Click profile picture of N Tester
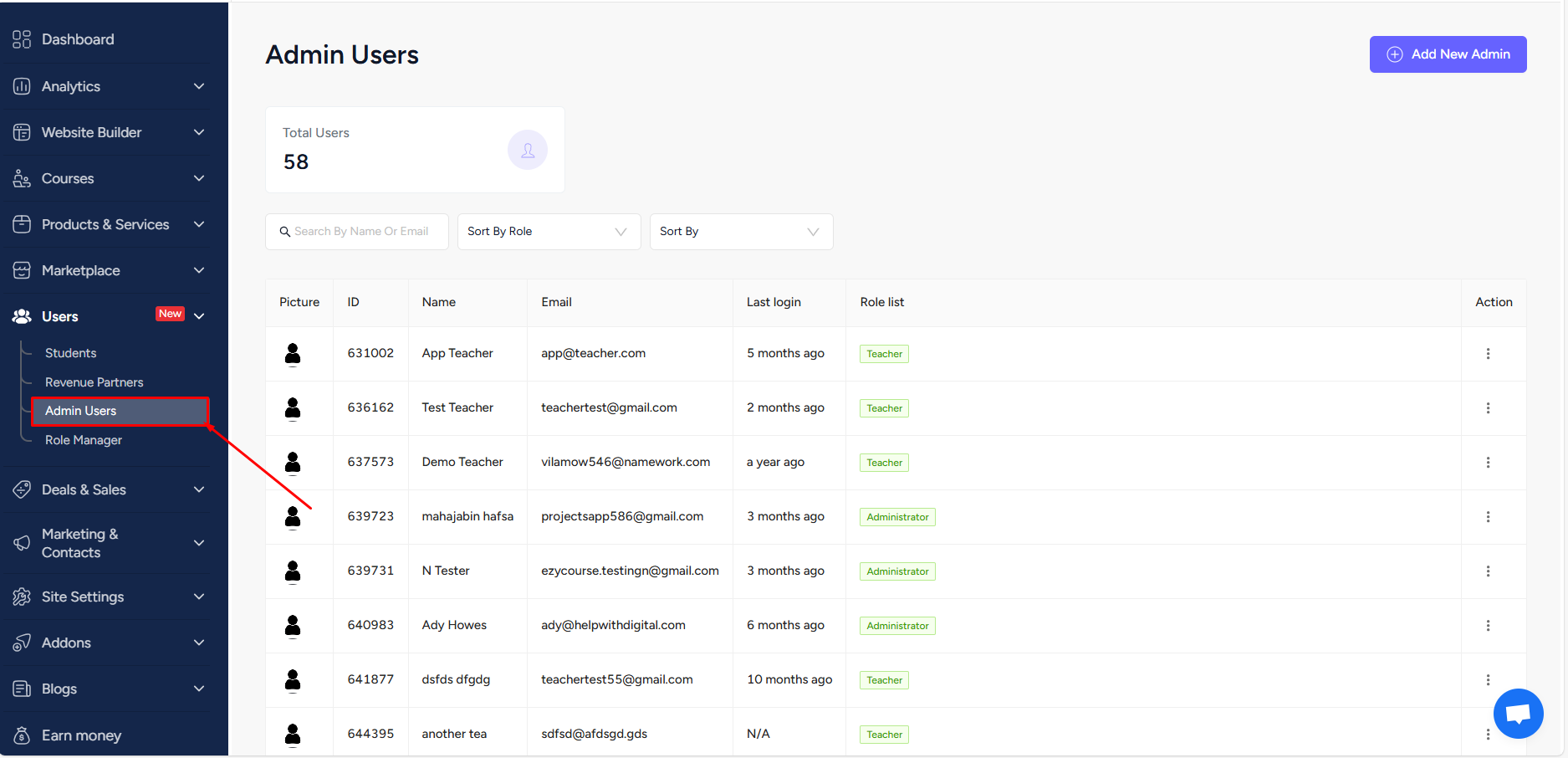 pyautogui.click(x=293, y=571)
